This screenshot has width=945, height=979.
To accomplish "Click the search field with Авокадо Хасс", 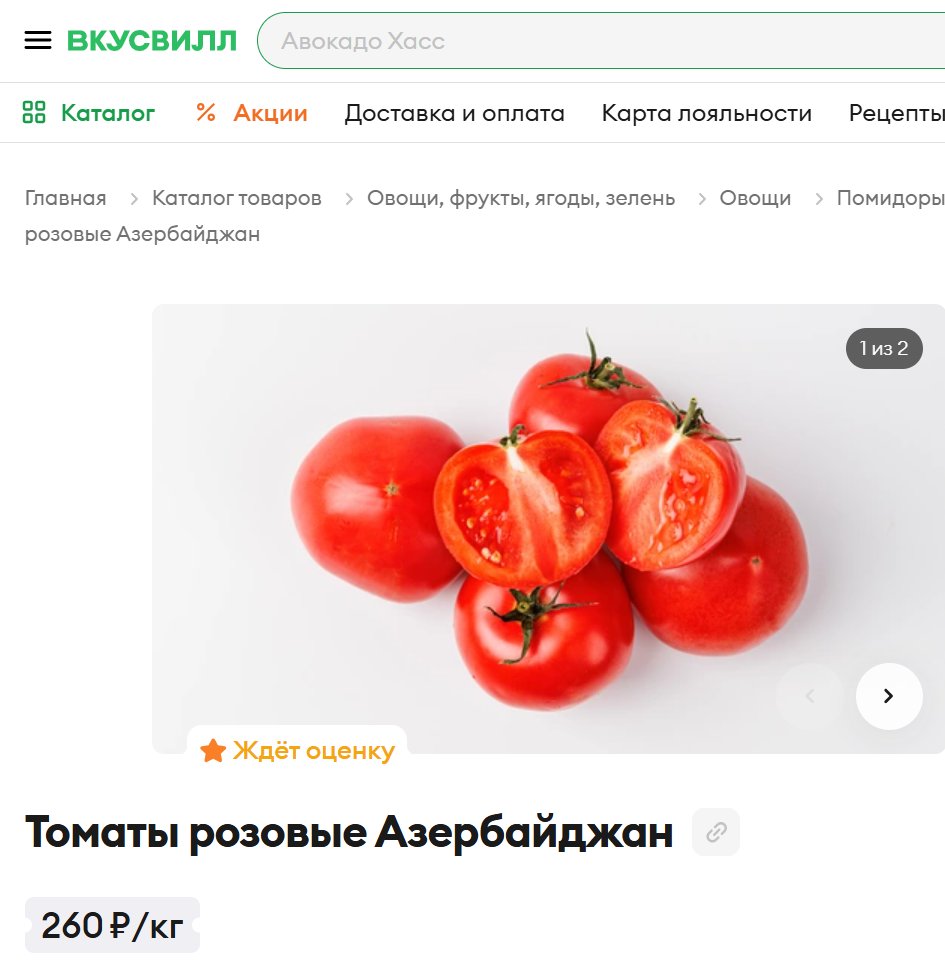I will (601, 41).
